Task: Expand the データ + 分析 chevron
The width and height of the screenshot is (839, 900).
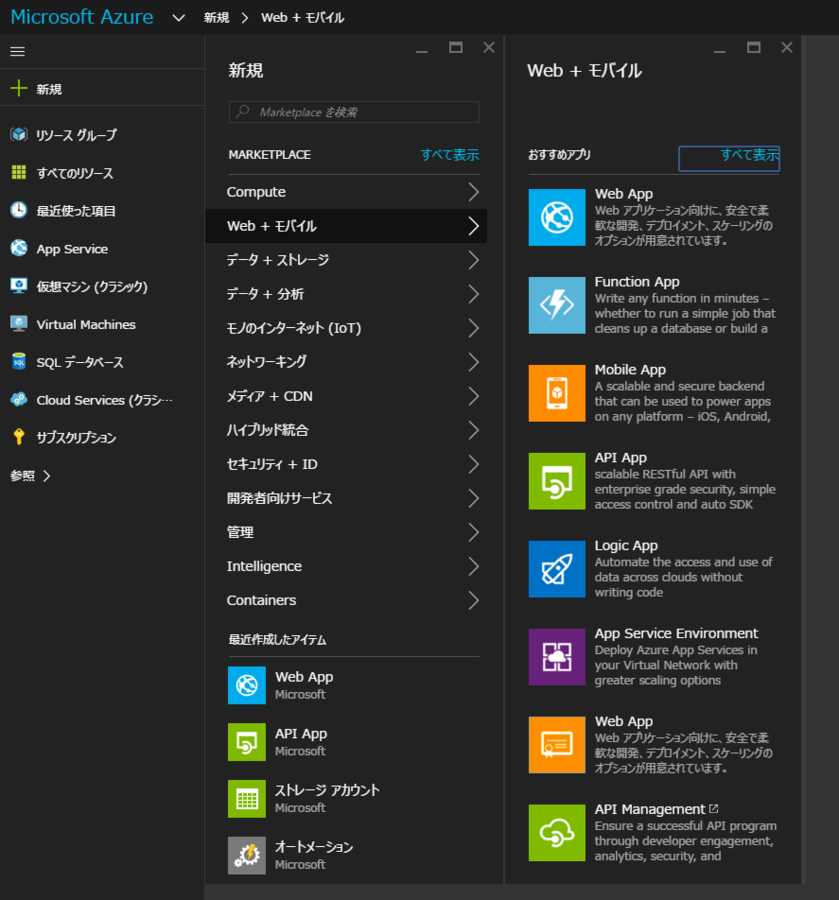Action: pos(473,294)
